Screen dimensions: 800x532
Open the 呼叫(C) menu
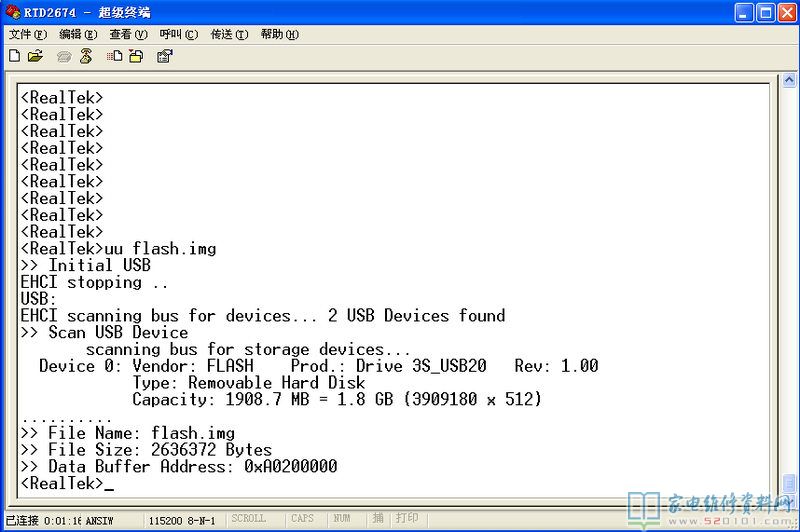(x=178, y=34)
